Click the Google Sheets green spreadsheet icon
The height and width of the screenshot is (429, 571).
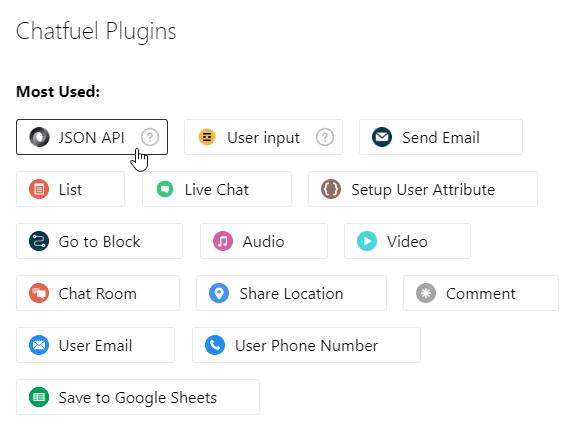[39, 397]
